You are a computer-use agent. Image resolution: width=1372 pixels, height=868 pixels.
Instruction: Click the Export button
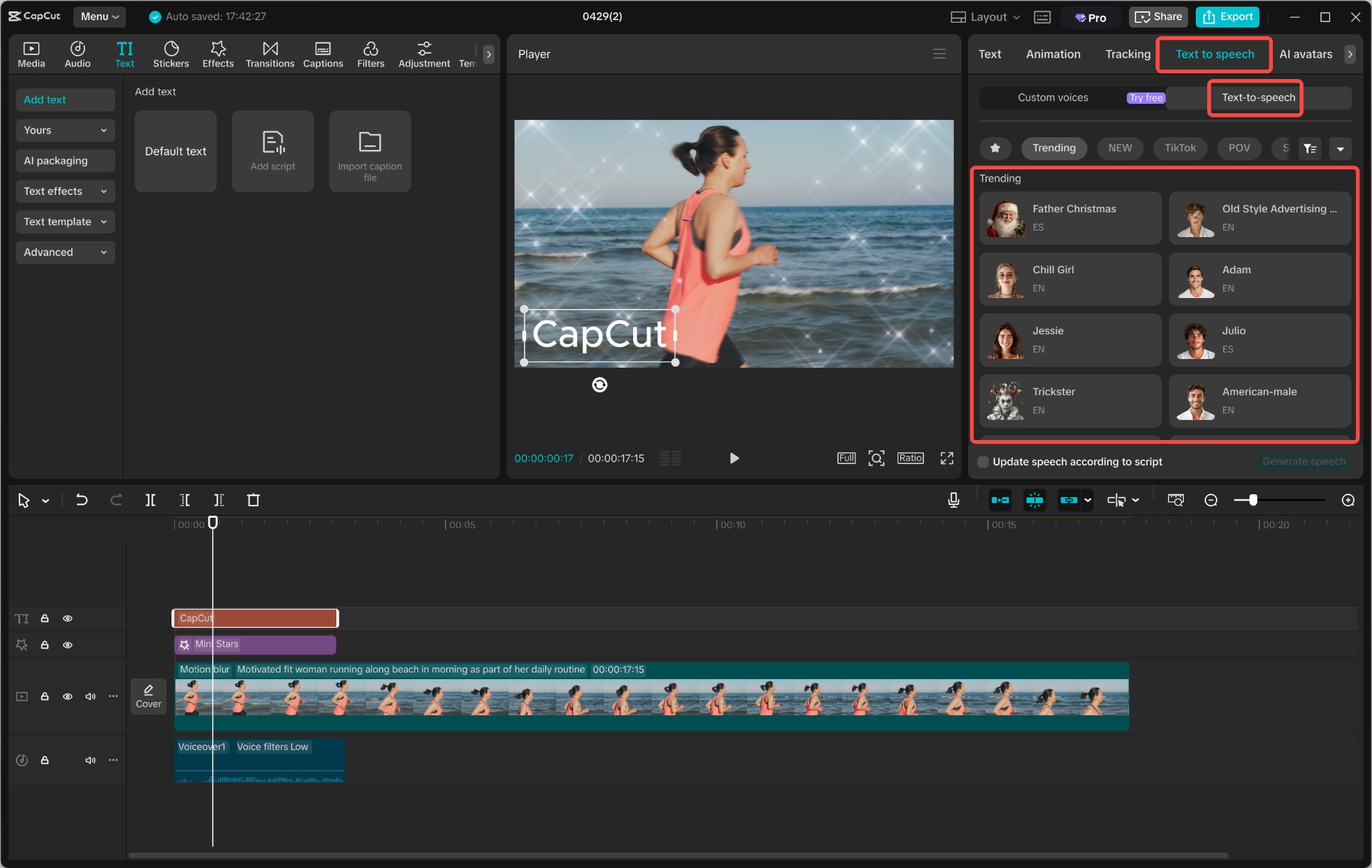(1228, 17)
